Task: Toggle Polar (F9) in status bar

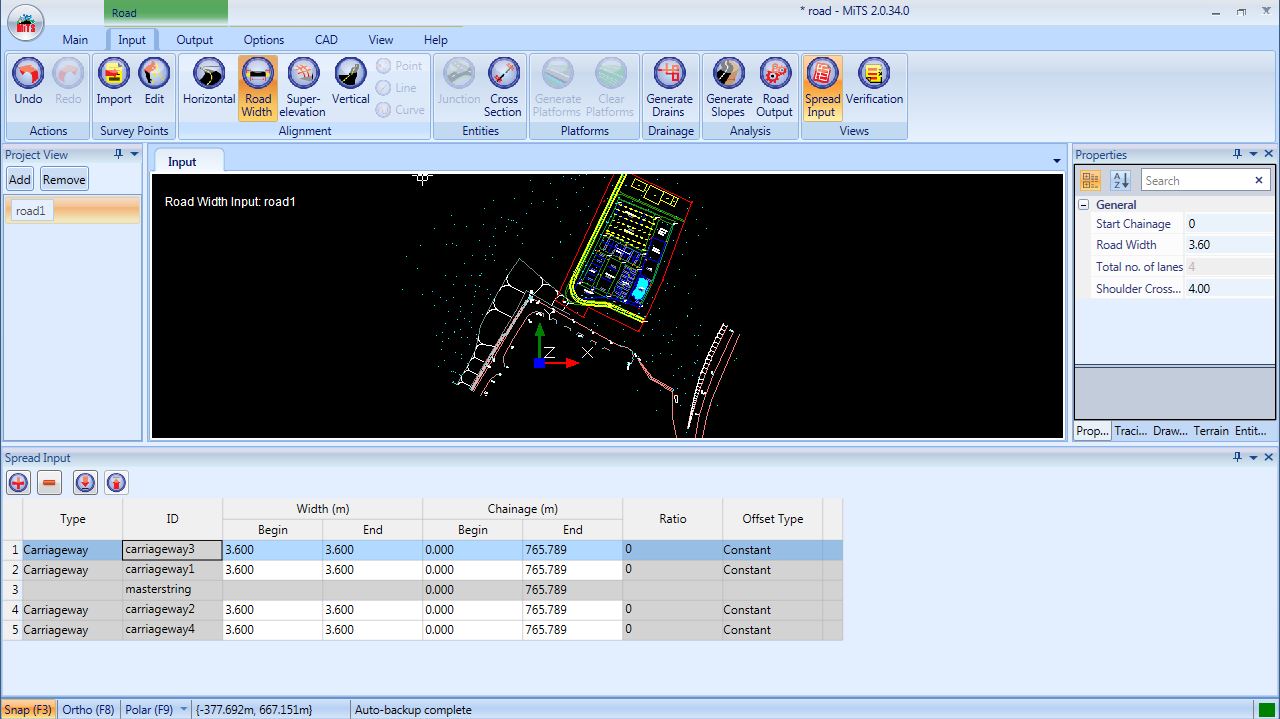Action: [149, 710]
